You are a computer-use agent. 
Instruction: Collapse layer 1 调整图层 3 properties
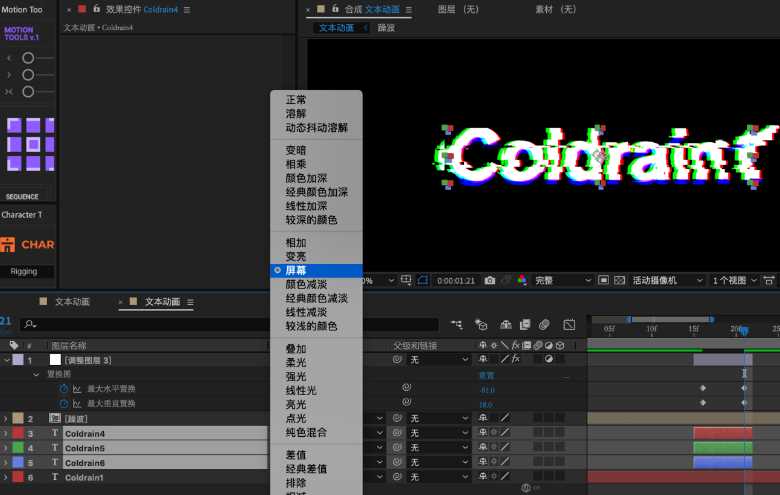6,360
